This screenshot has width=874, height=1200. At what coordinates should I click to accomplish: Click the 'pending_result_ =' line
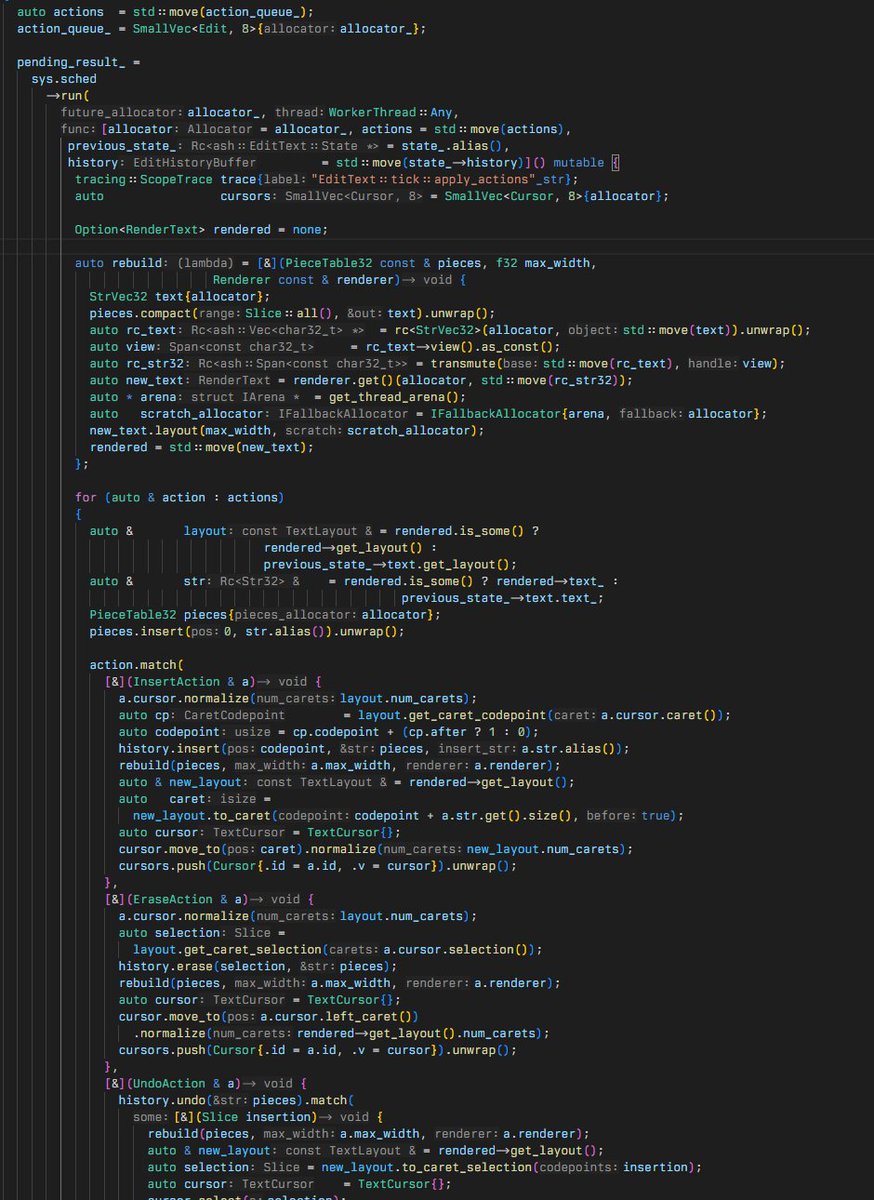coord(79,62)
